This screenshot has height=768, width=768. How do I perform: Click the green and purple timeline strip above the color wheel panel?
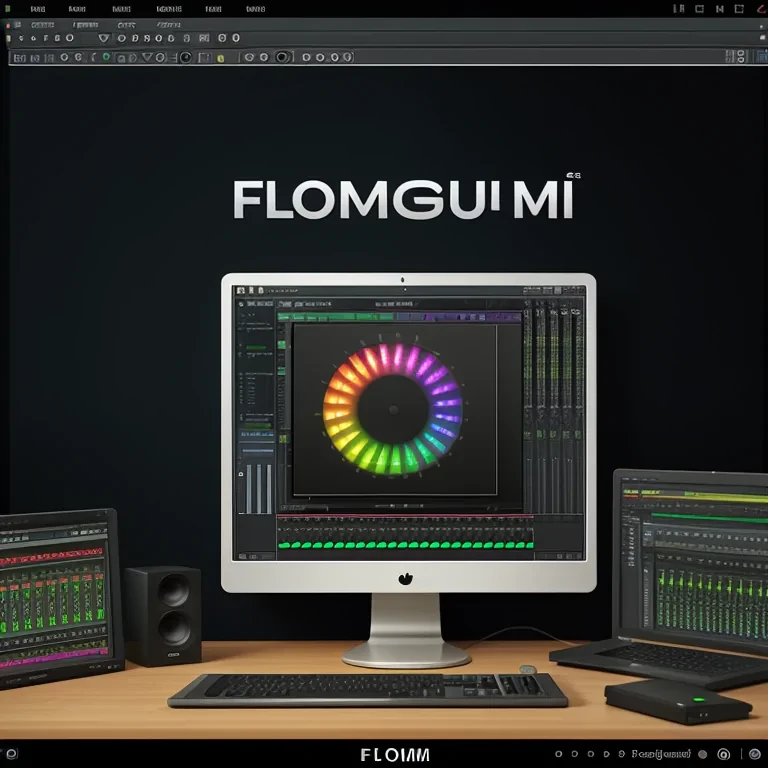(399, 317)
